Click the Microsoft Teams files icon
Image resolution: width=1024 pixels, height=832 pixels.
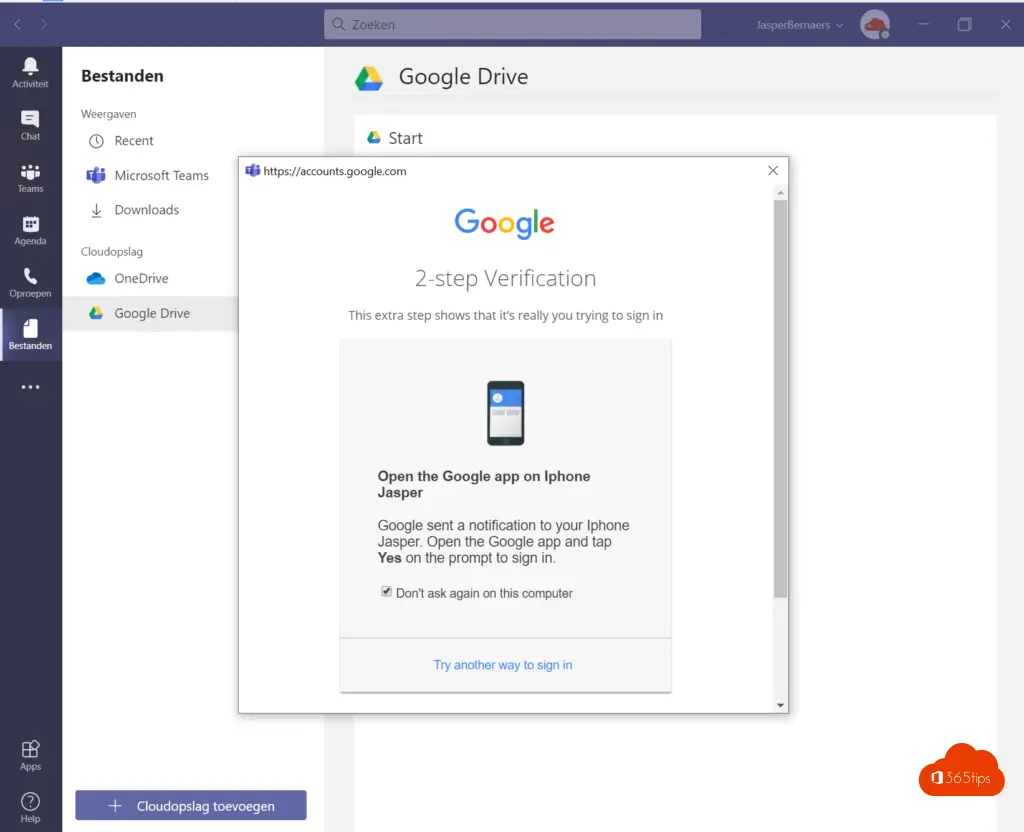click(96, 175)
